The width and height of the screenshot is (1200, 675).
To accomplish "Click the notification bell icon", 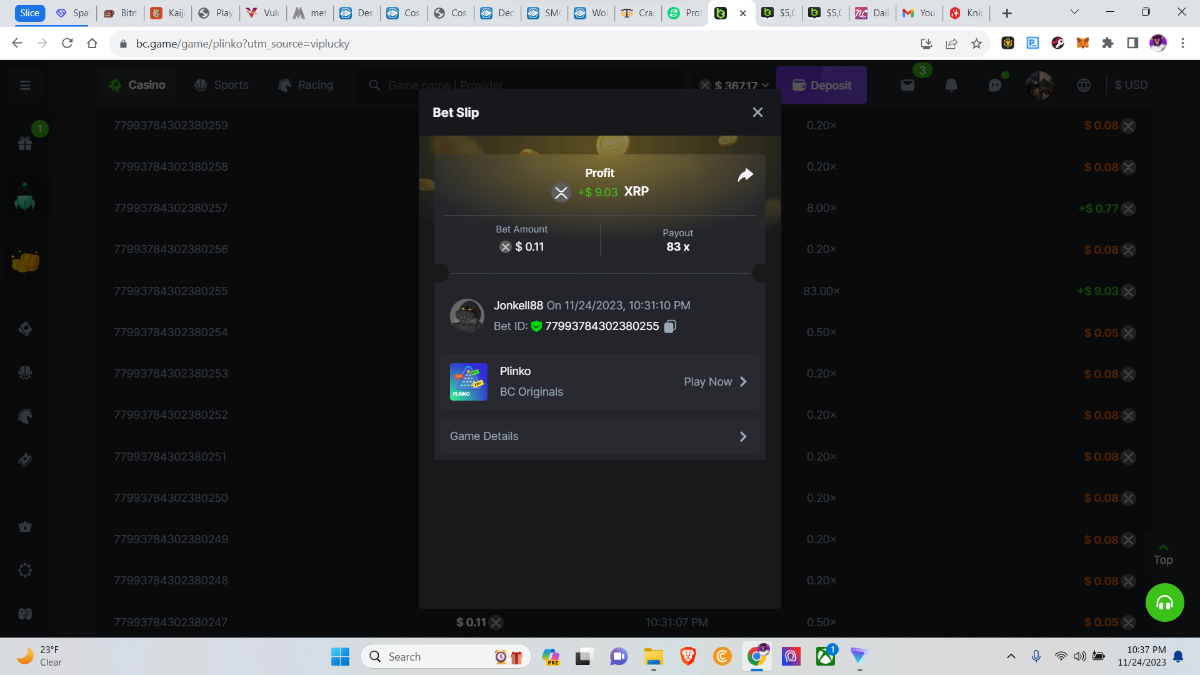I will click(951, 85).
